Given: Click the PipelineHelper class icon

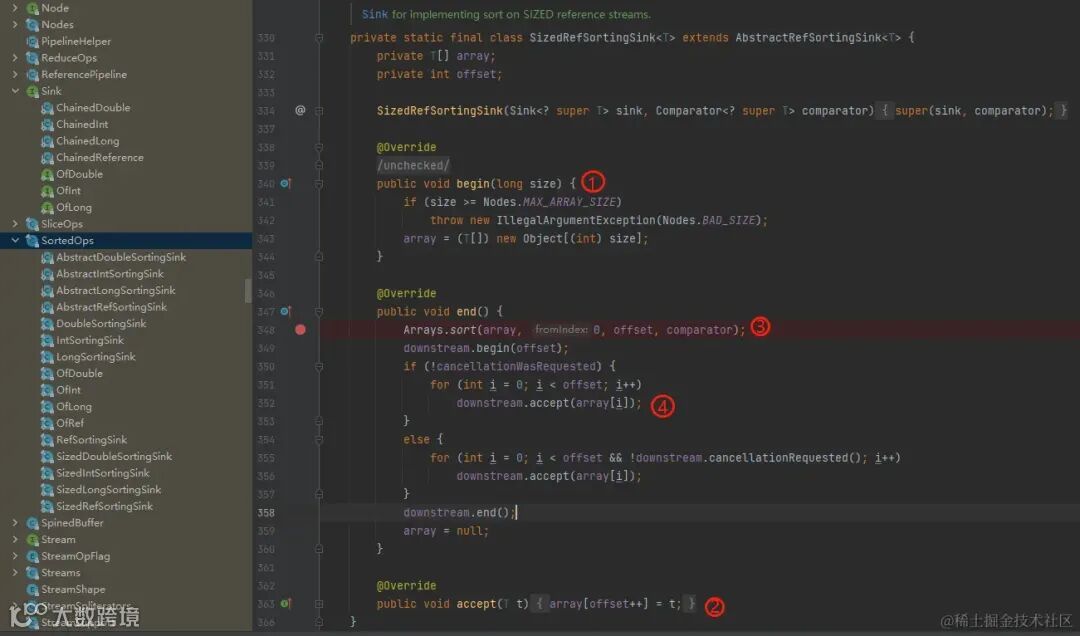Looking at the screenshot, I should [x=32, y=41].
